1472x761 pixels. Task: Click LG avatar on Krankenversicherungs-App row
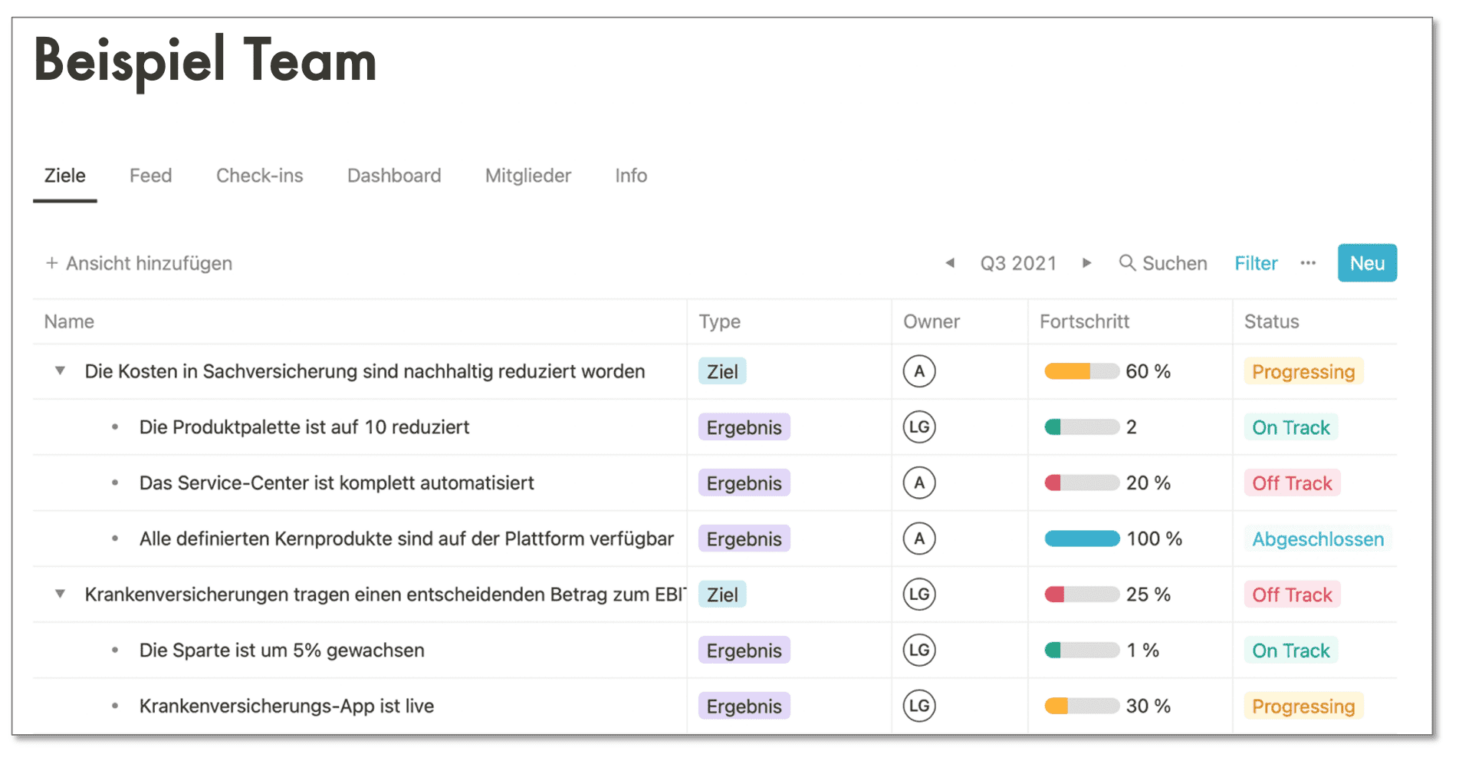click(919, 706)
